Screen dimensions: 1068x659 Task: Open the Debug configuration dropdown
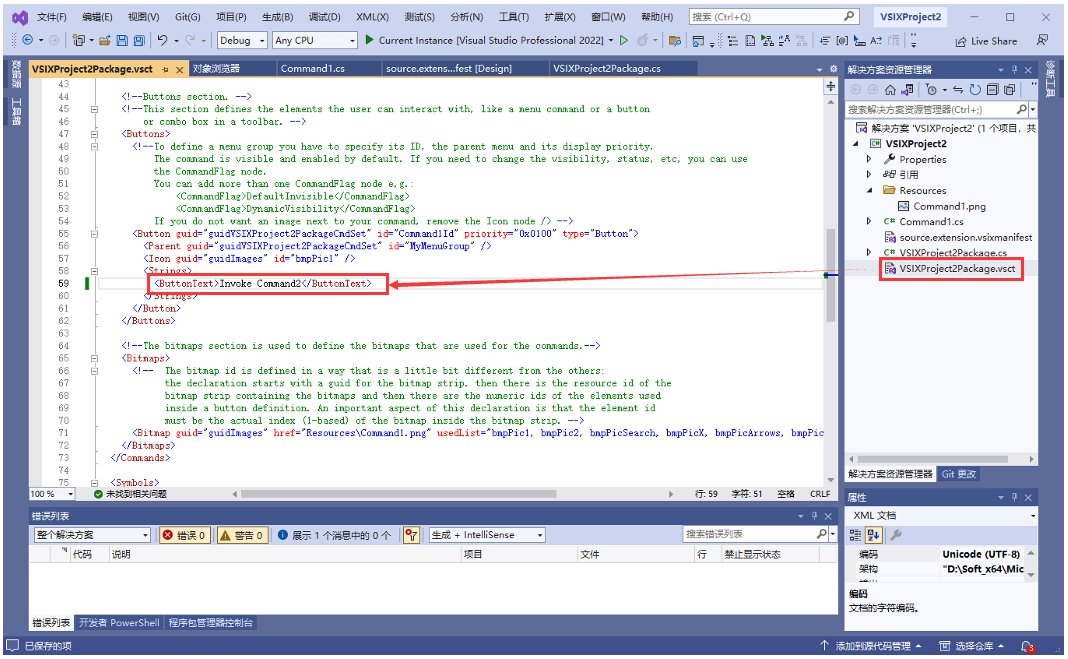[242, 41]
